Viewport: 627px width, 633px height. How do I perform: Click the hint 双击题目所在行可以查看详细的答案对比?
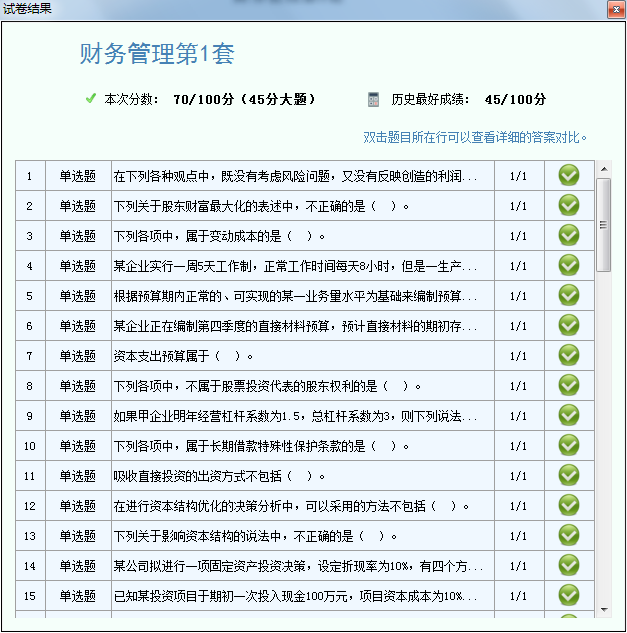(x=475, y=137)
